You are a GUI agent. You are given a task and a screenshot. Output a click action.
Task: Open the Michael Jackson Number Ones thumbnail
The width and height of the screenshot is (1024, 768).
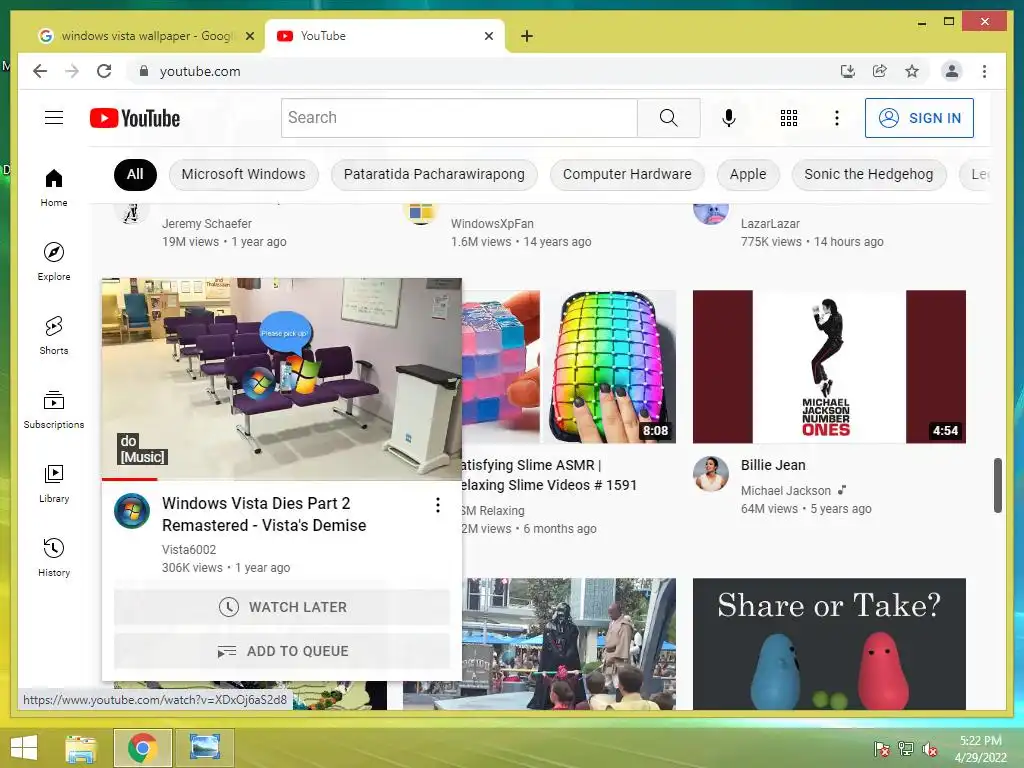(829, 366)
